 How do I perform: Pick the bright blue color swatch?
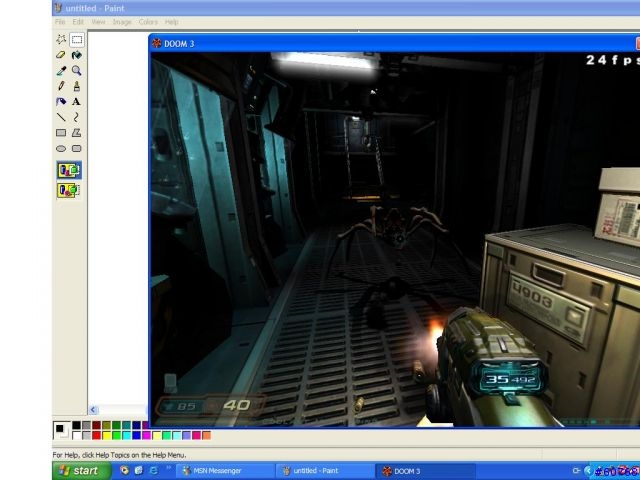click(x=136, y=435)
